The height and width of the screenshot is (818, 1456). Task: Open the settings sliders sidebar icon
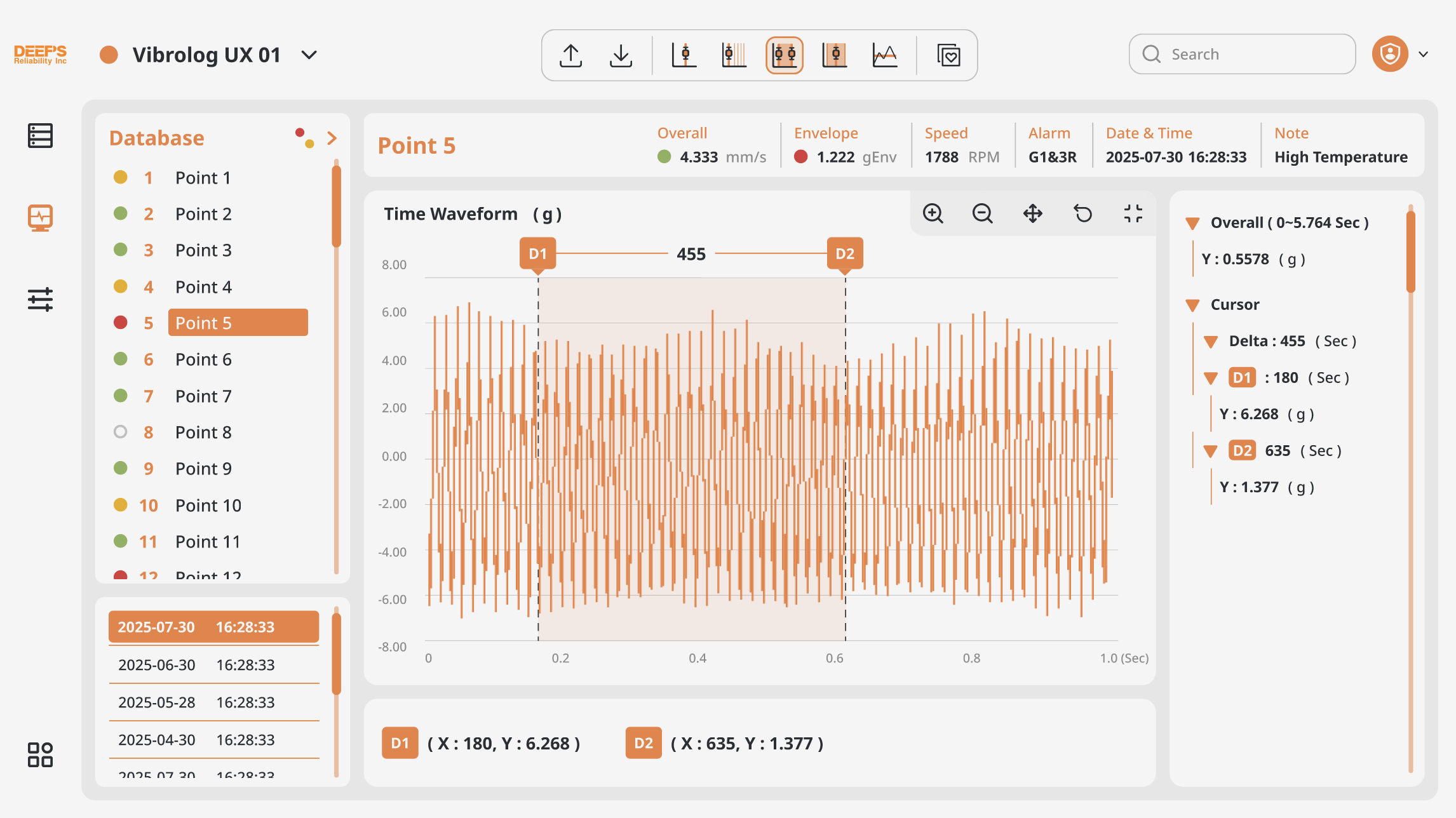(40, 299)
